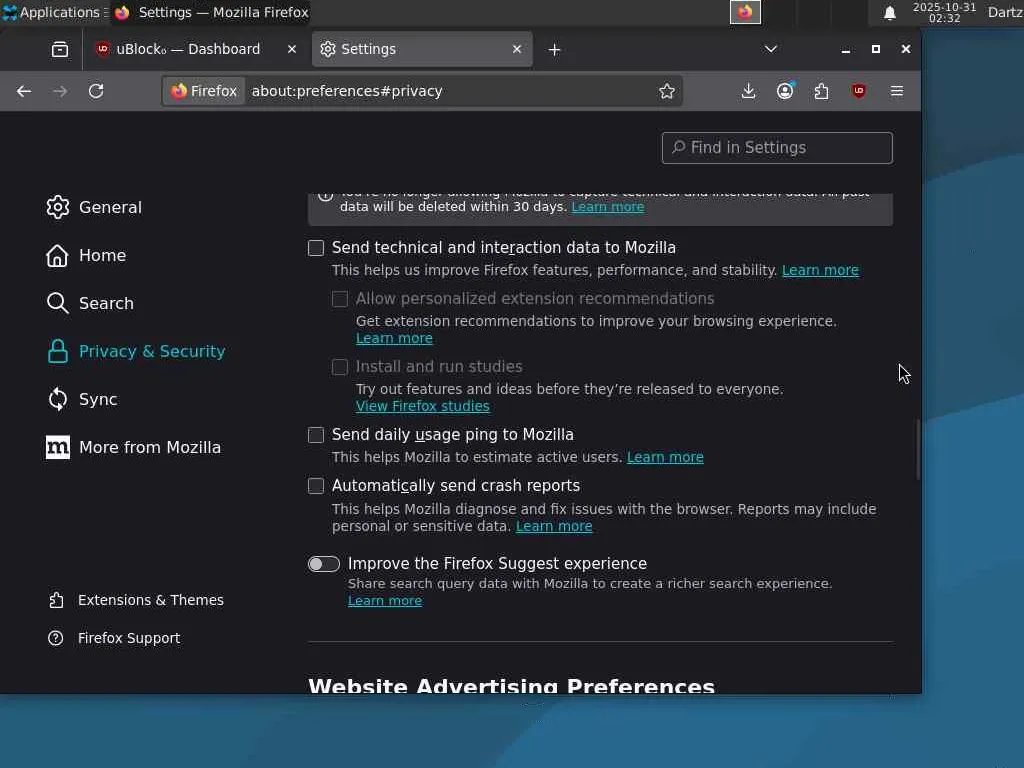1024x768 pixels.
Task: Open the Firefox hamburger application menu
Action: click(897, 91)
